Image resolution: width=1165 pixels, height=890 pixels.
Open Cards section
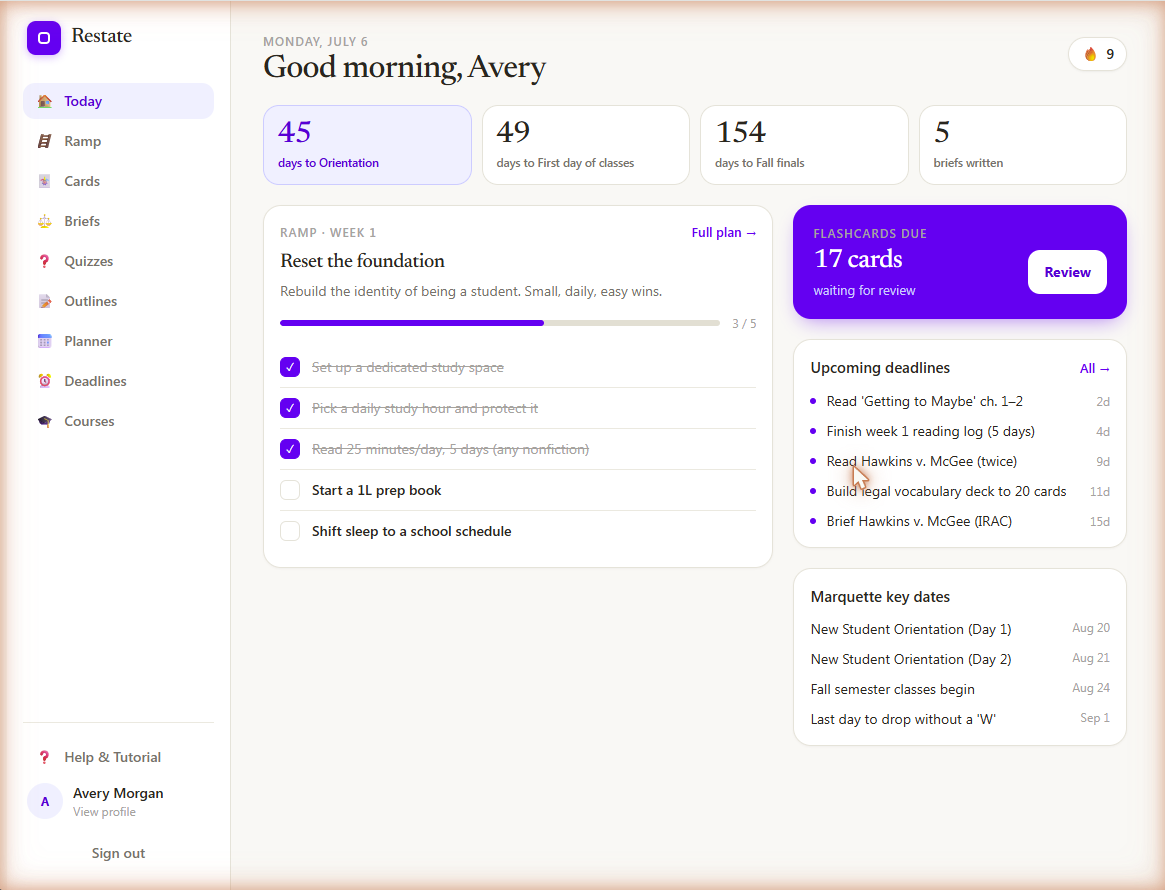point(118,181)
